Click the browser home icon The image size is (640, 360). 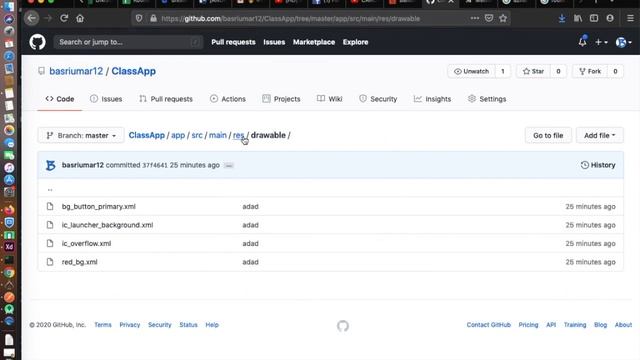point(80,18)
